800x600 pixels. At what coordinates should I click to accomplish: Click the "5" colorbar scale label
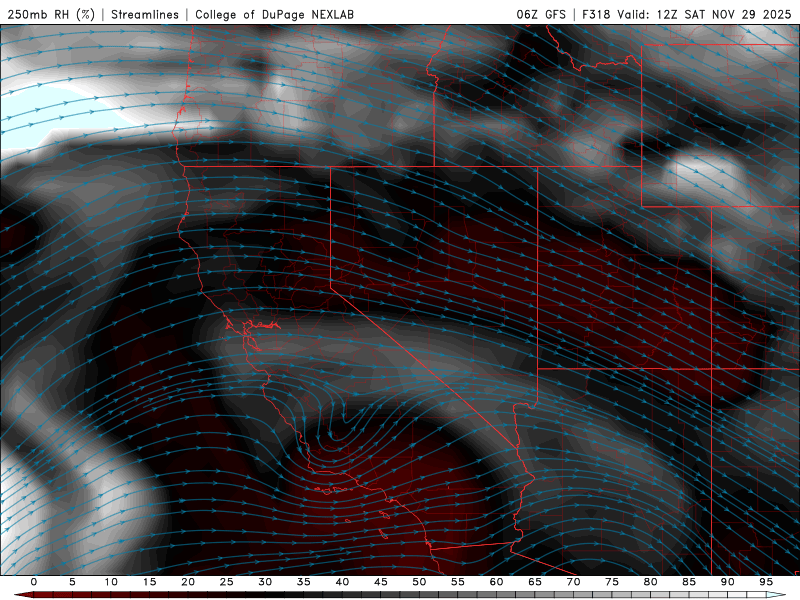(x=72, y=582)
